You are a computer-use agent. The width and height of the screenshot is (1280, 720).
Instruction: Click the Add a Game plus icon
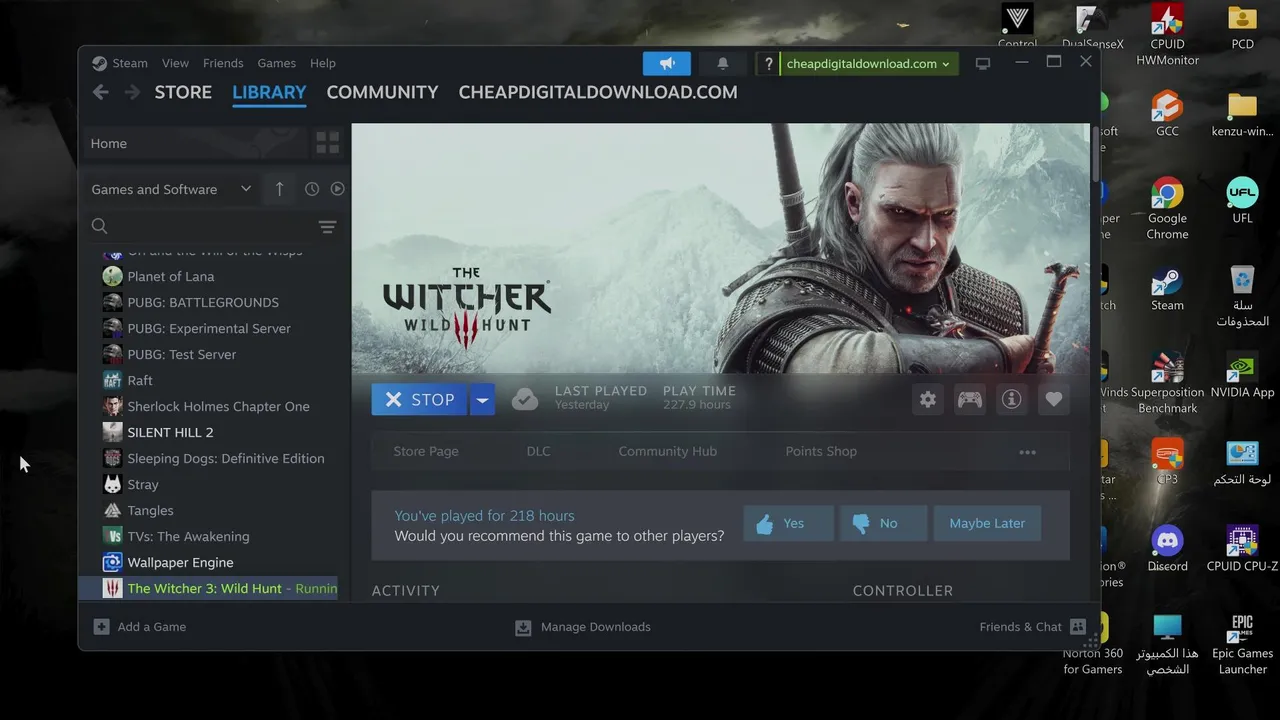click(101, 627)
